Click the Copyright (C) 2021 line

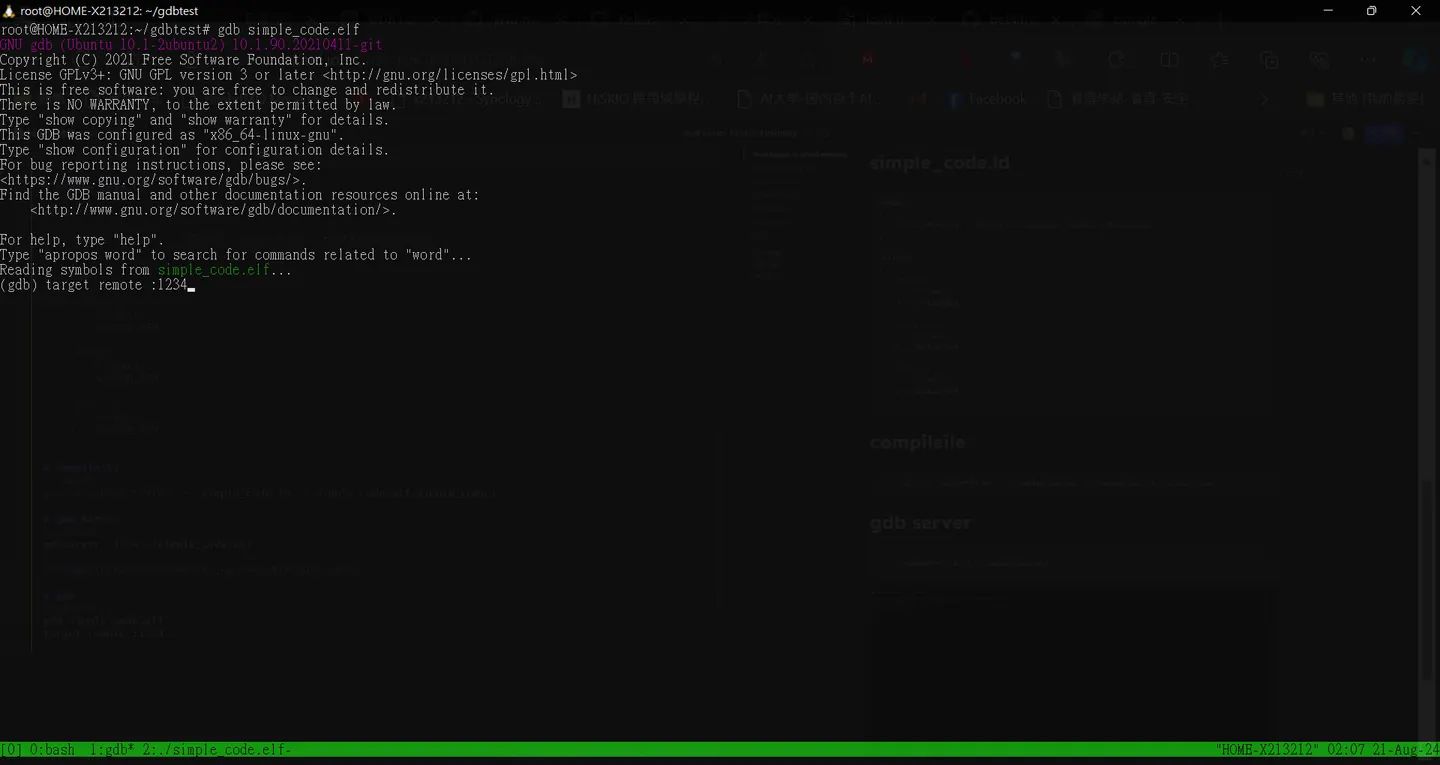click(x=184, y=60)
